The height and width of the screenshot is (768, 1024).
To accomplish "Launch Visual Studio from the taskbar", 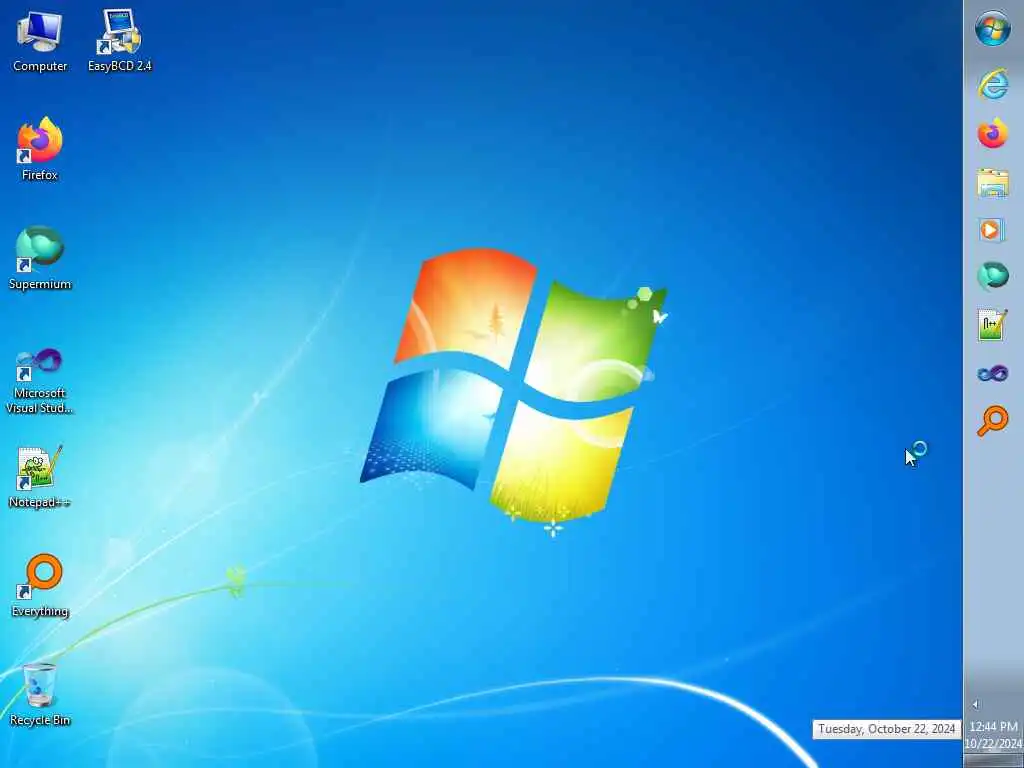I will (x=993, y=374).
